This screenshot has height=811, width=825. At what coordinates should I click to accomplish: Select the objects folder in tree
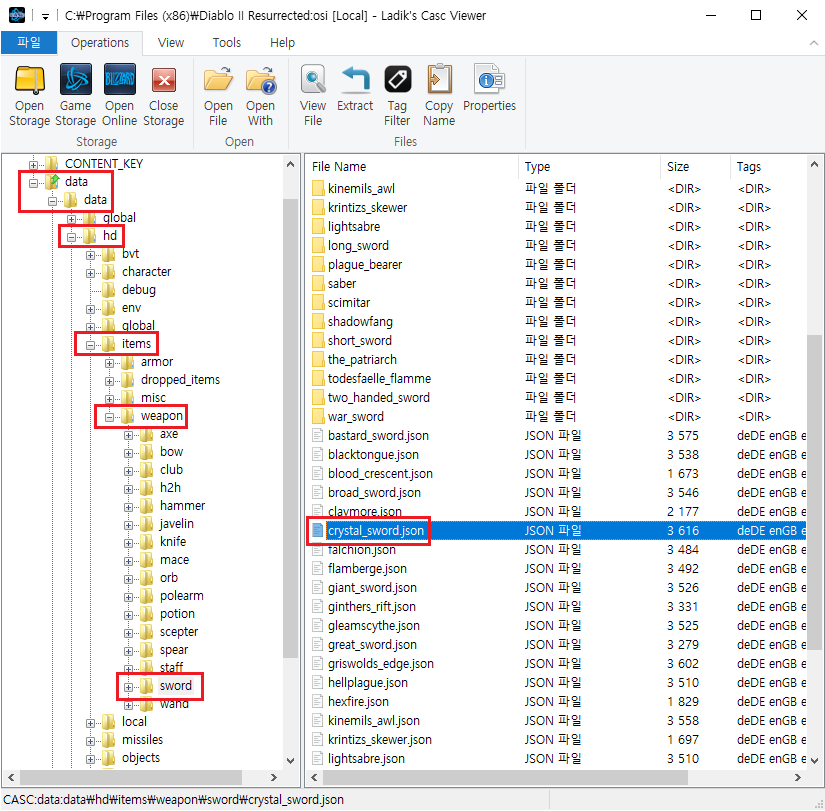click(x=140, y=757)
